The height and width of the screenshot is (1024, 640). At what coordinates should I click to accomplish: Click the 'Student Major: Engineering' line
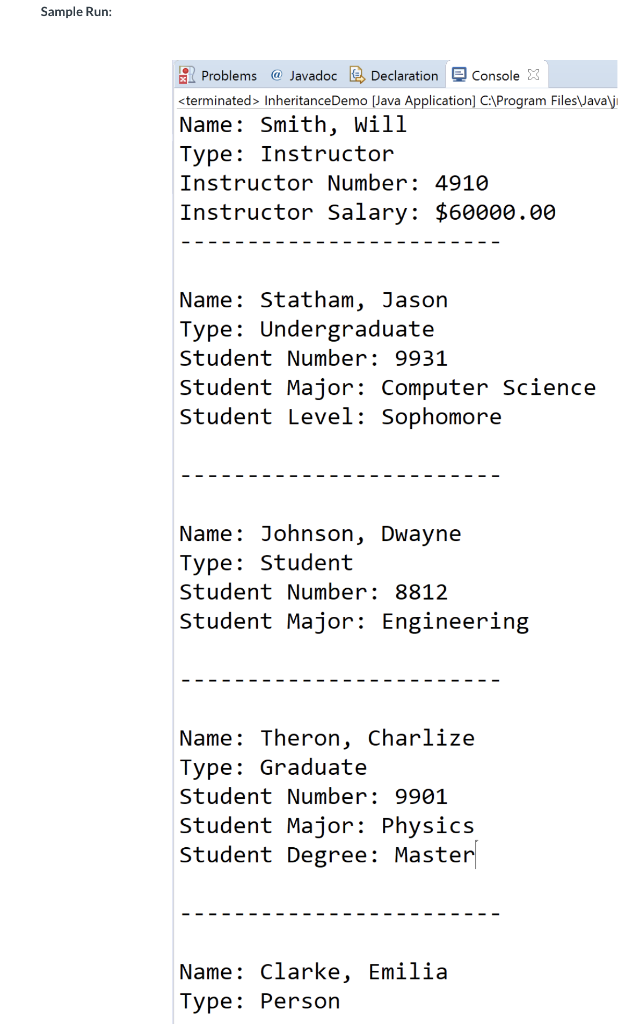[355, 622]
